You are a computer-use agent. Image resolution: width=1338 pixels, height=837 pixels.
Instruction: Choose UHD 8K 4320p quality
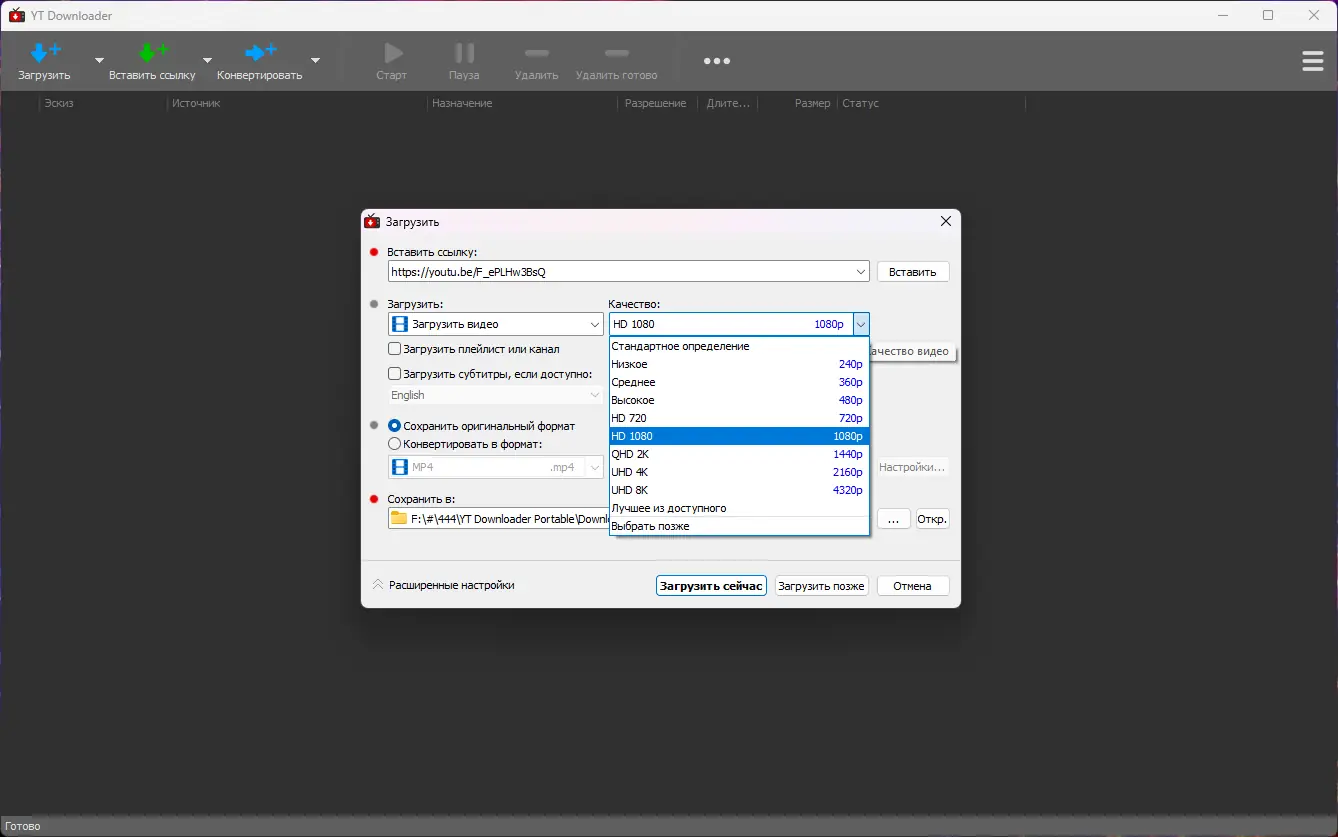pos(739,490)
